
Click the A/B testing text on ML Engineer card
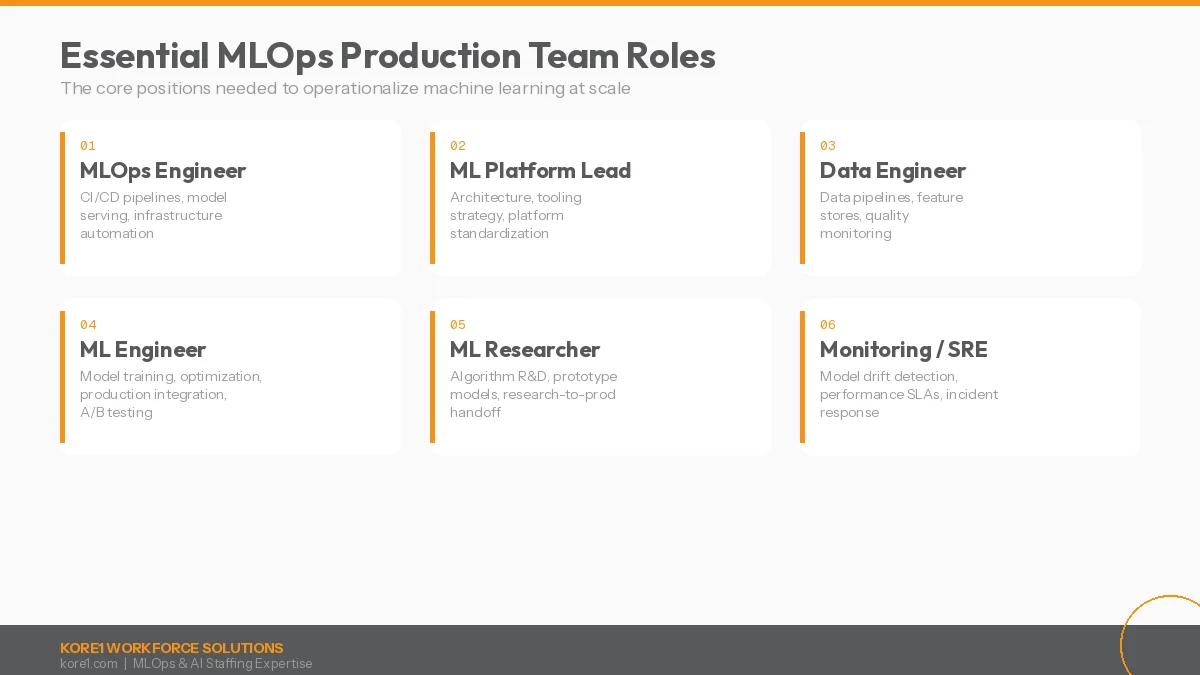click(116, 412)
